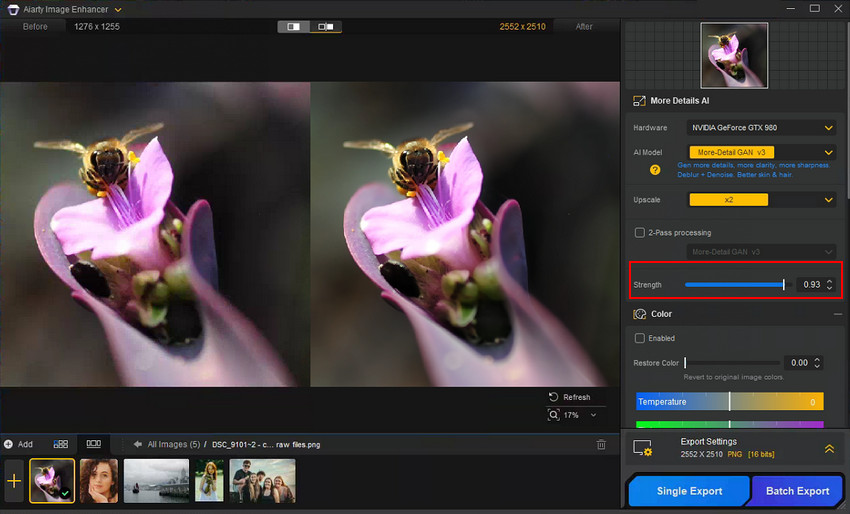Collapse the Color section with the minus
Image resolution: width=850 pixels, height=514 pixels.
[838, 314]
